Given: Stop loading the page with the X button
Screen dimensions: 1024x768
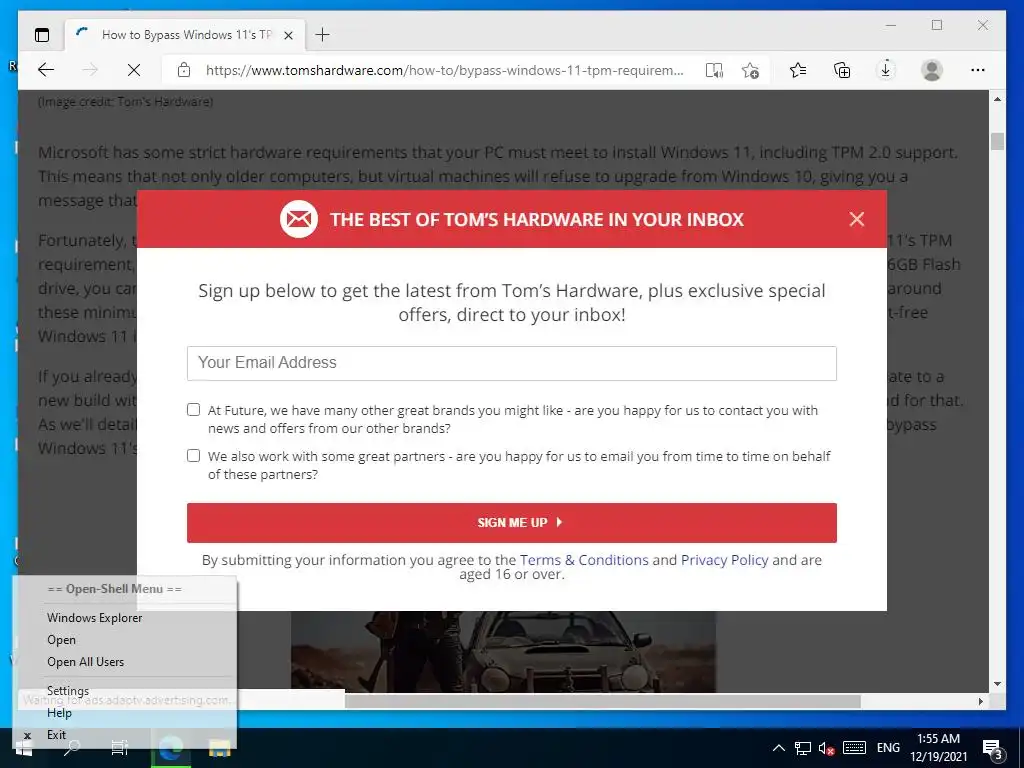Looking at the screenshot, I should 134,70.
